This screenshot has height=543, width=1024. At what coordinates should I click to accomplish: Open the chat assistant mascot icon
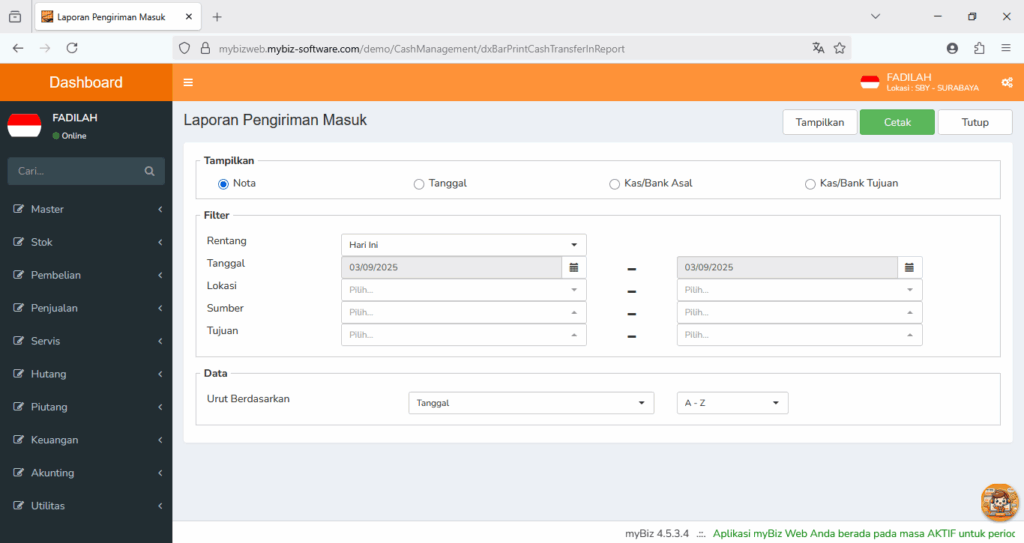click(999, 502)
